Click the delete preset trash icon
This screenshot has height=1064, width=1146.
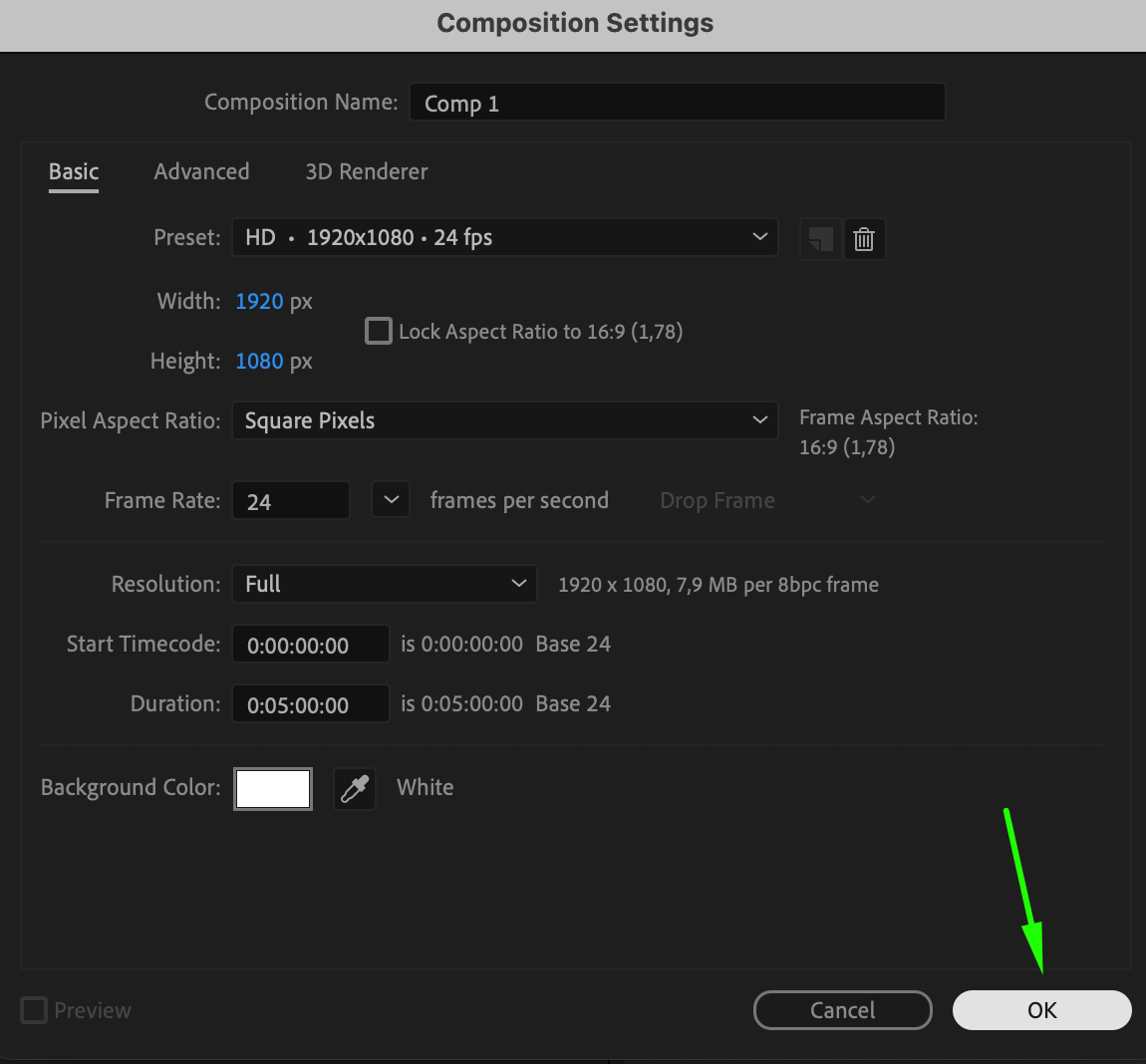coord(864,239)
